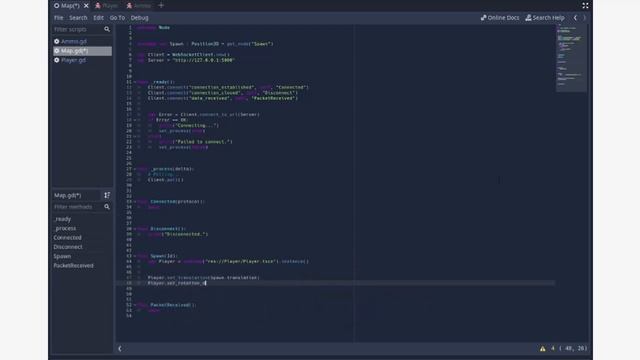Fold the if block at line 18
The height and width of the screenshot is (360, 640).
point(135,120)
